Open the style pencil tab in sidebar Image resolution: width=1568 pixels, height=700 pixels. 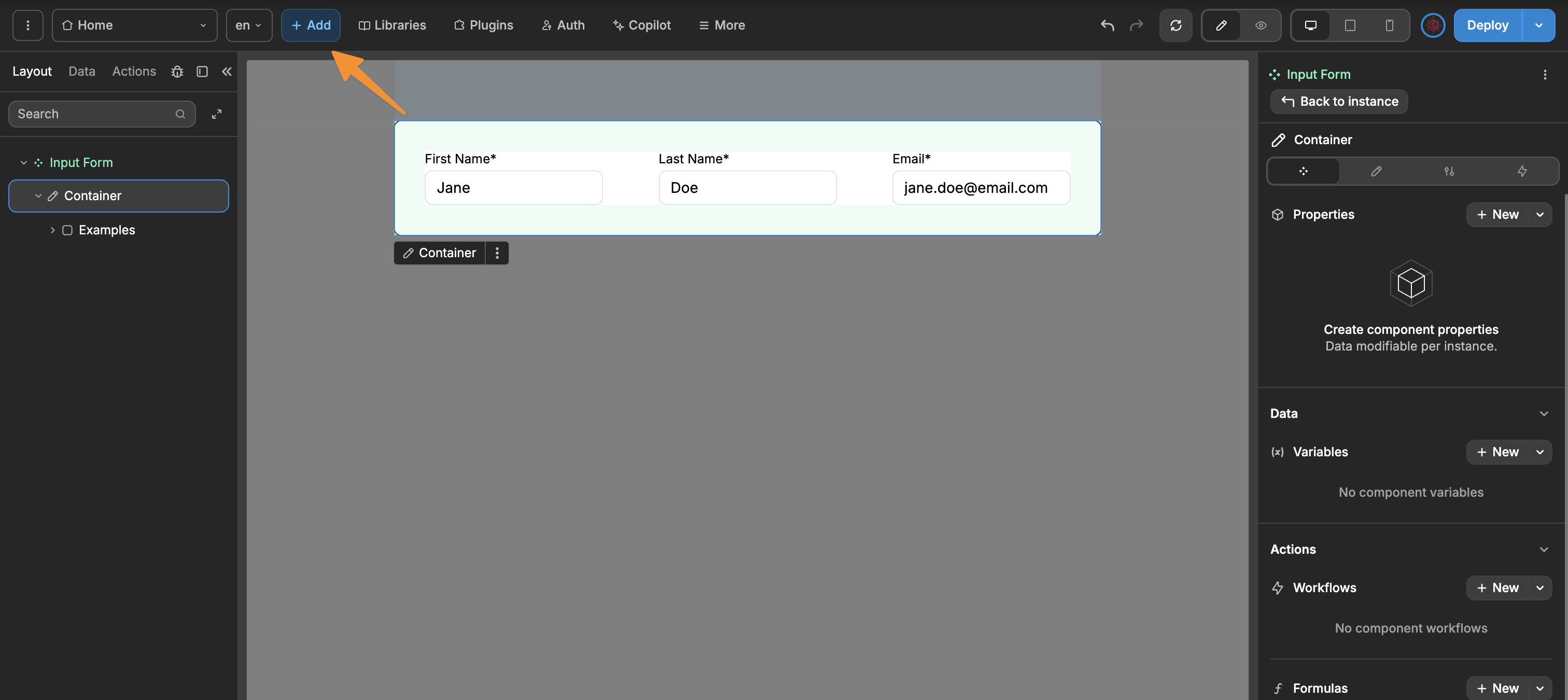(x=1376, y=171)
